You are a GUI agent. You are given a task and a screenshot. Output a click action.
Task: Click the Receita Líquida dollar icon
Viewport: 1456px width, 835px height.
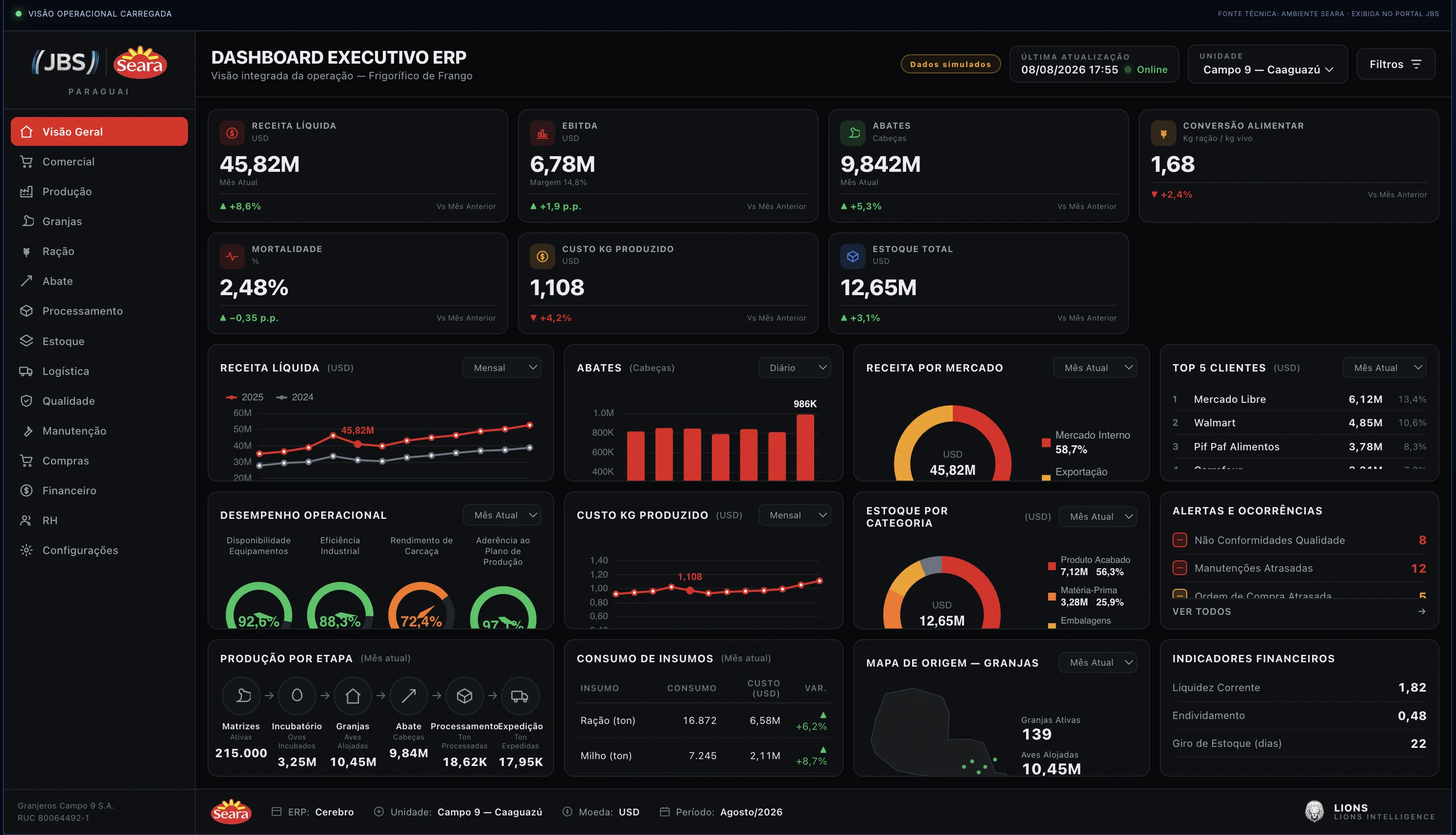click(232, 133)
